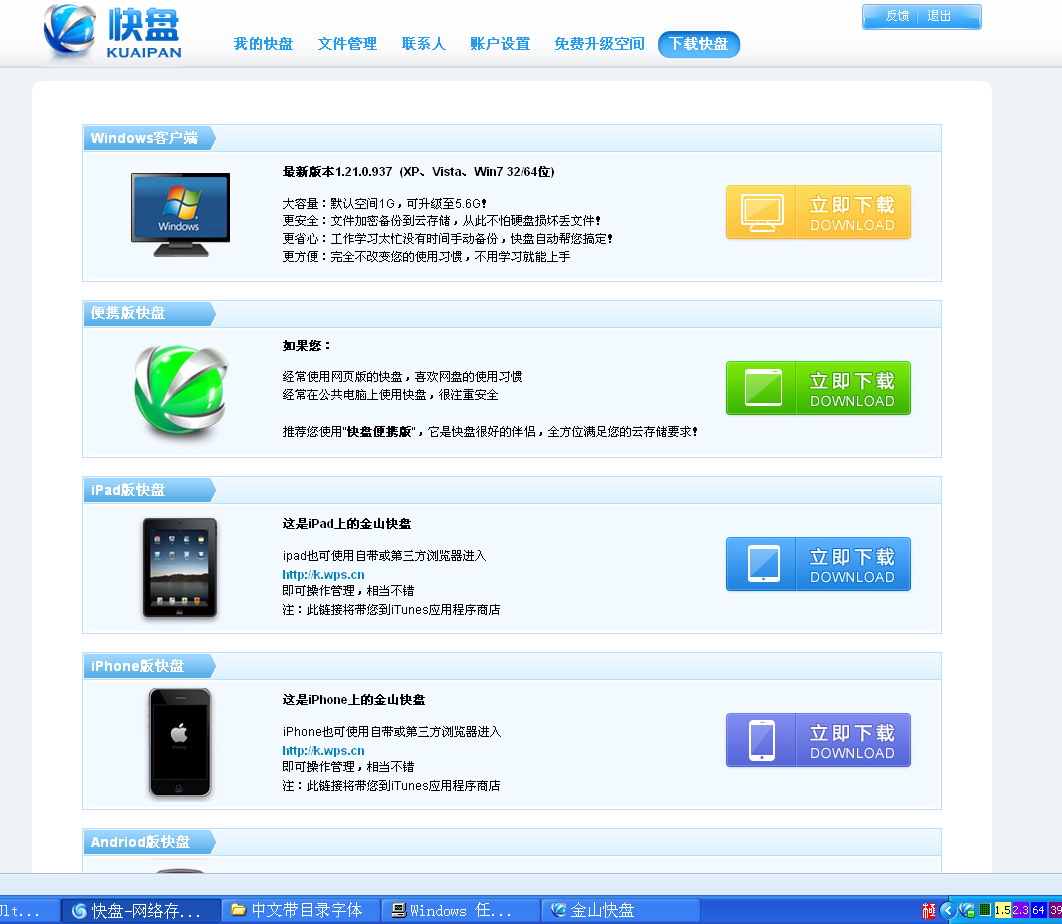The height and width of the screenshot is (924, 1062).
Task: Click the green portable Kuaipan sphere icon
Action: 181,389
